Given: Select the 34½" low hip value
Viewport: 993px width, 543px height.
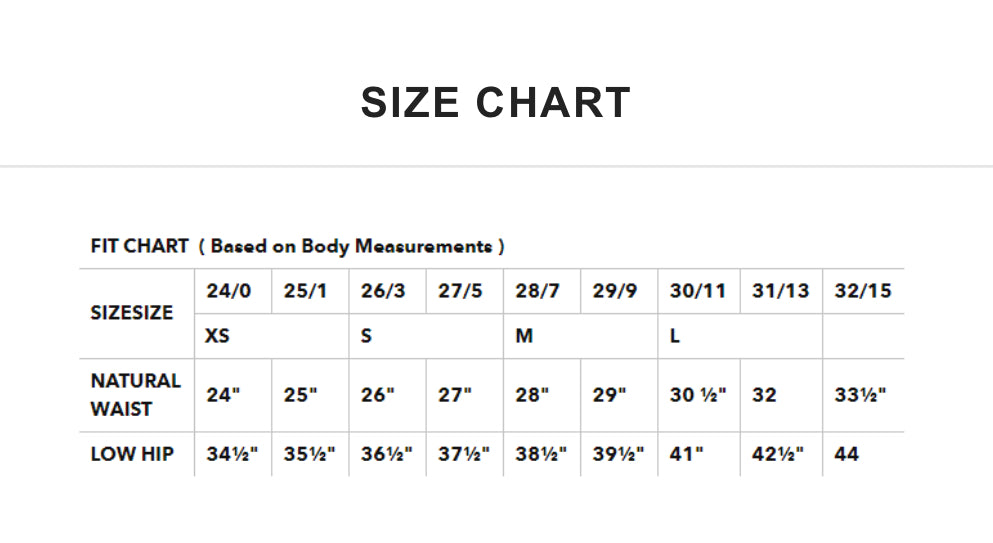Looking at the screenshot, I should [x=232, y=454].
